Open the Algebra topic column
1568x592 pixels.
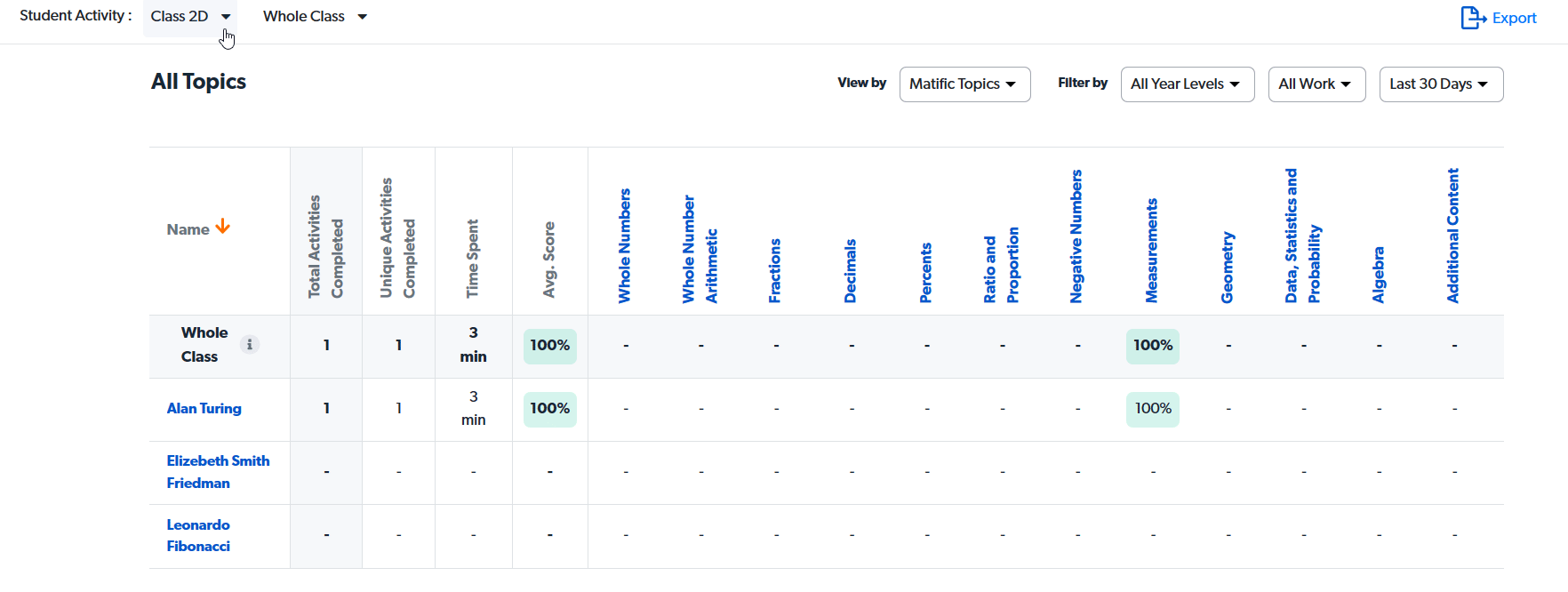tap(1379, 275)
